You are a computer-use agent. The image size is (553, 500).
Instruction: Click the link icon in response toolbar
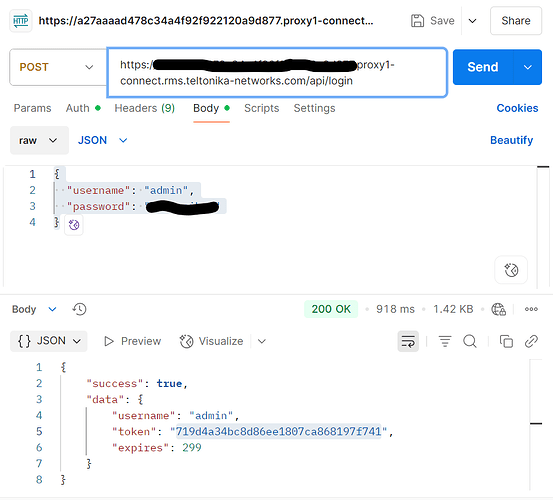[x=531, y=341]
